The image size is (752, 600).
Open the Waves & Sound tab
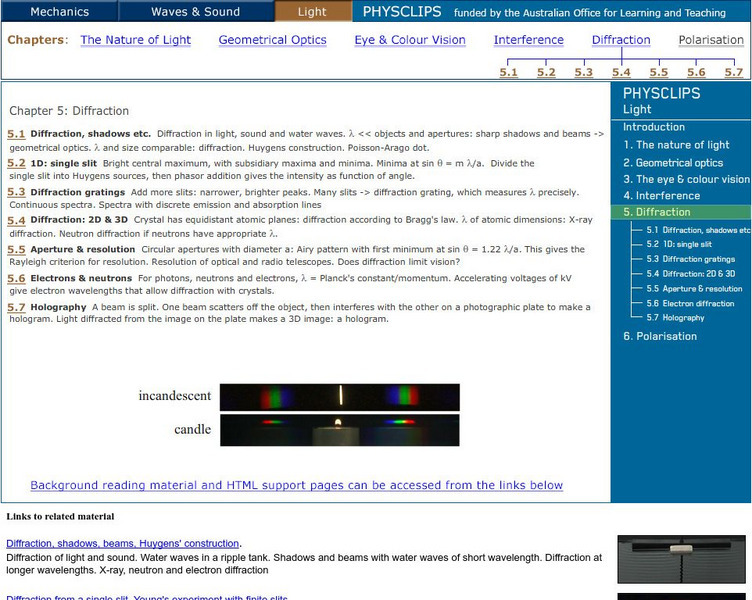pyautogui.click(x=196, y=12)
